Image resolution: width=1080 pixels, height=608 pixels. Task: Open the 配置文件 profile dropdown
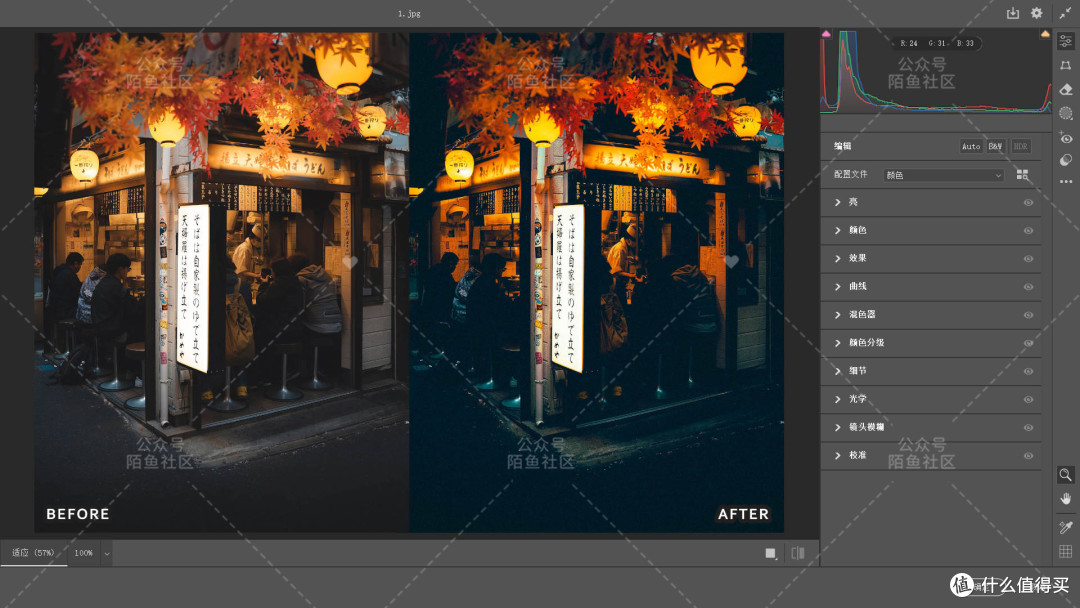pos(943,175)
